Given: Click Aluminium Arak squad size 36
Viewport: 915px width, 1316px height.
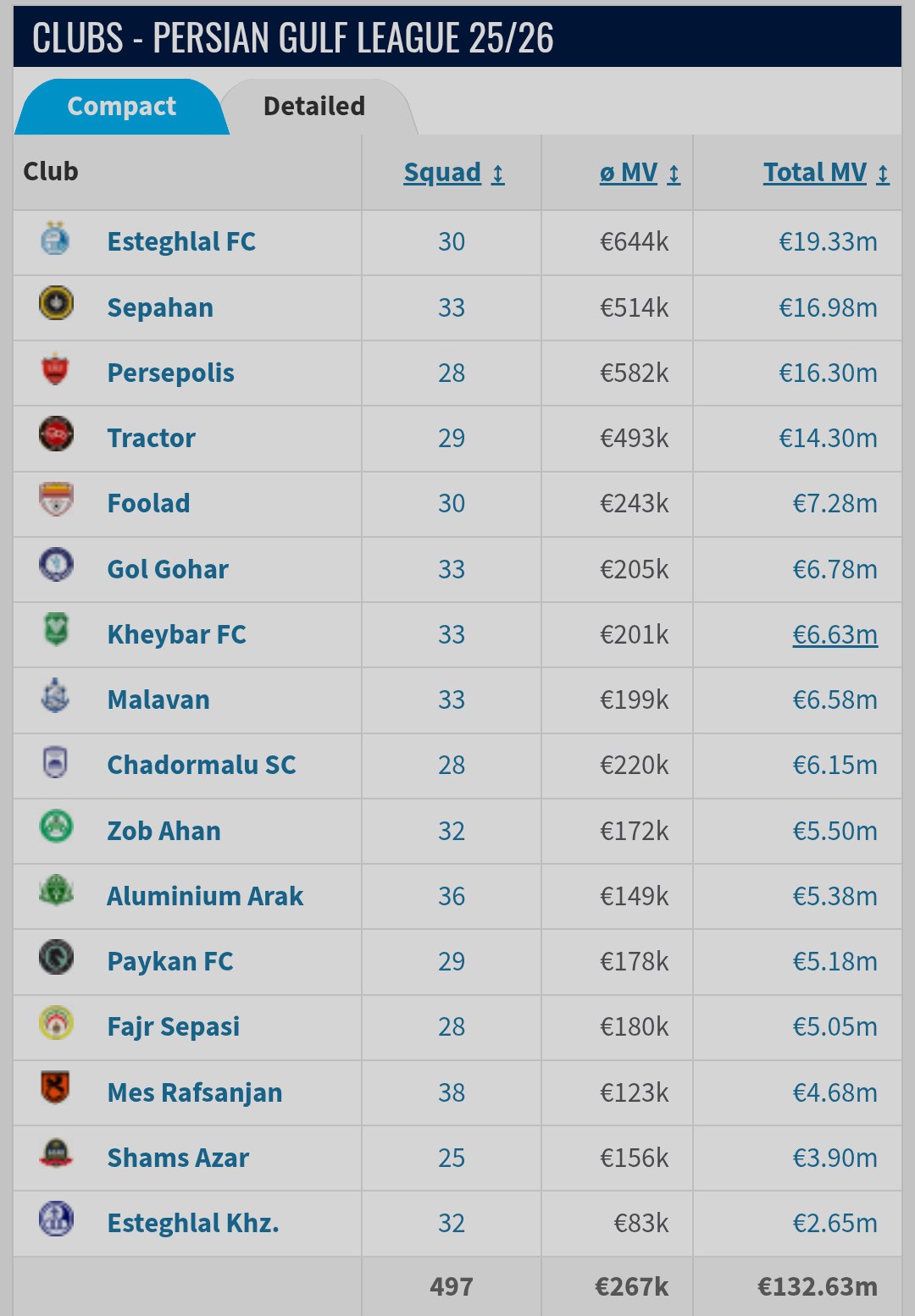Looking at the screenshot, I should (x=452, y=896).
